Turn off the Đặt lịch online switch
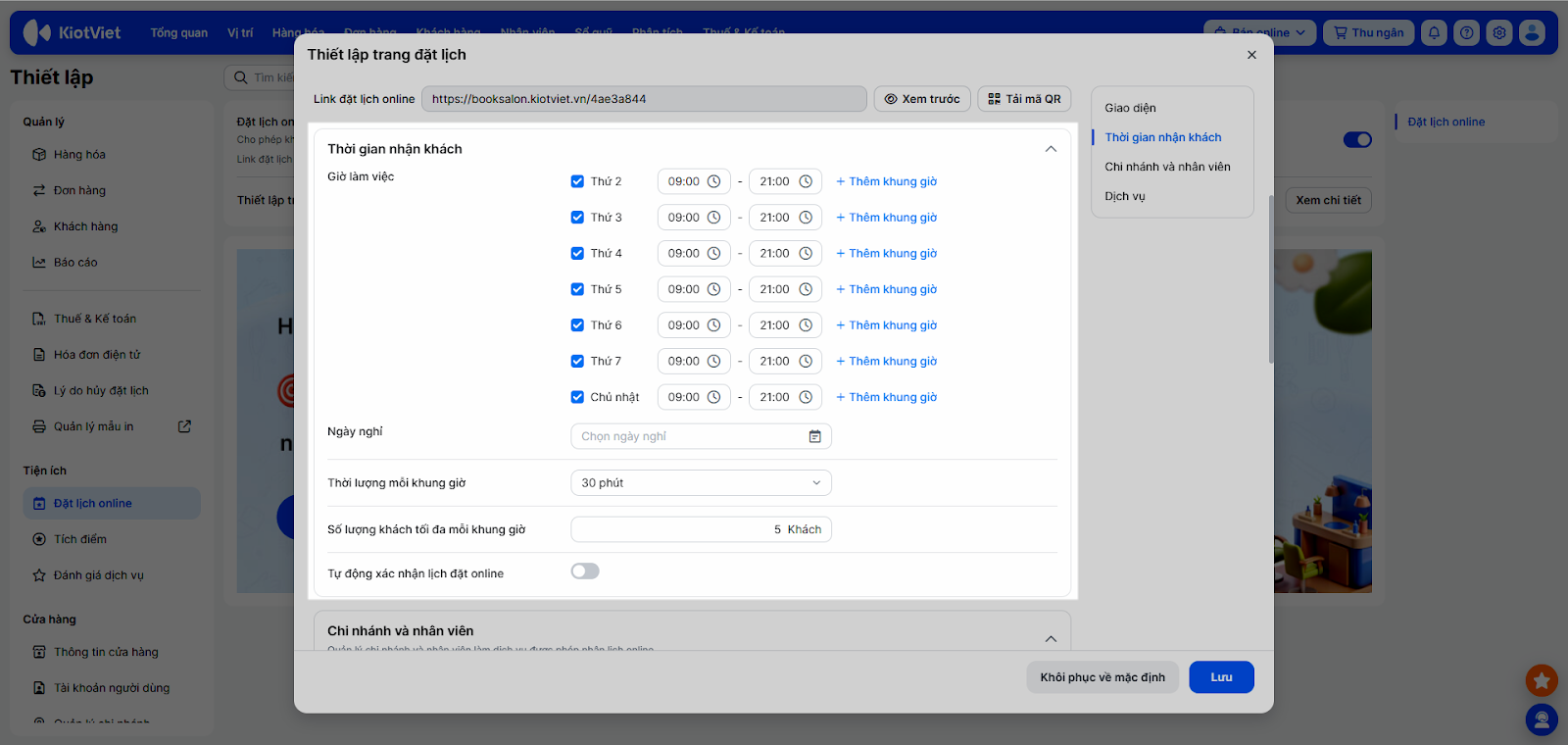Screen dimensions: 1568x745 (x=1357, y=140)
